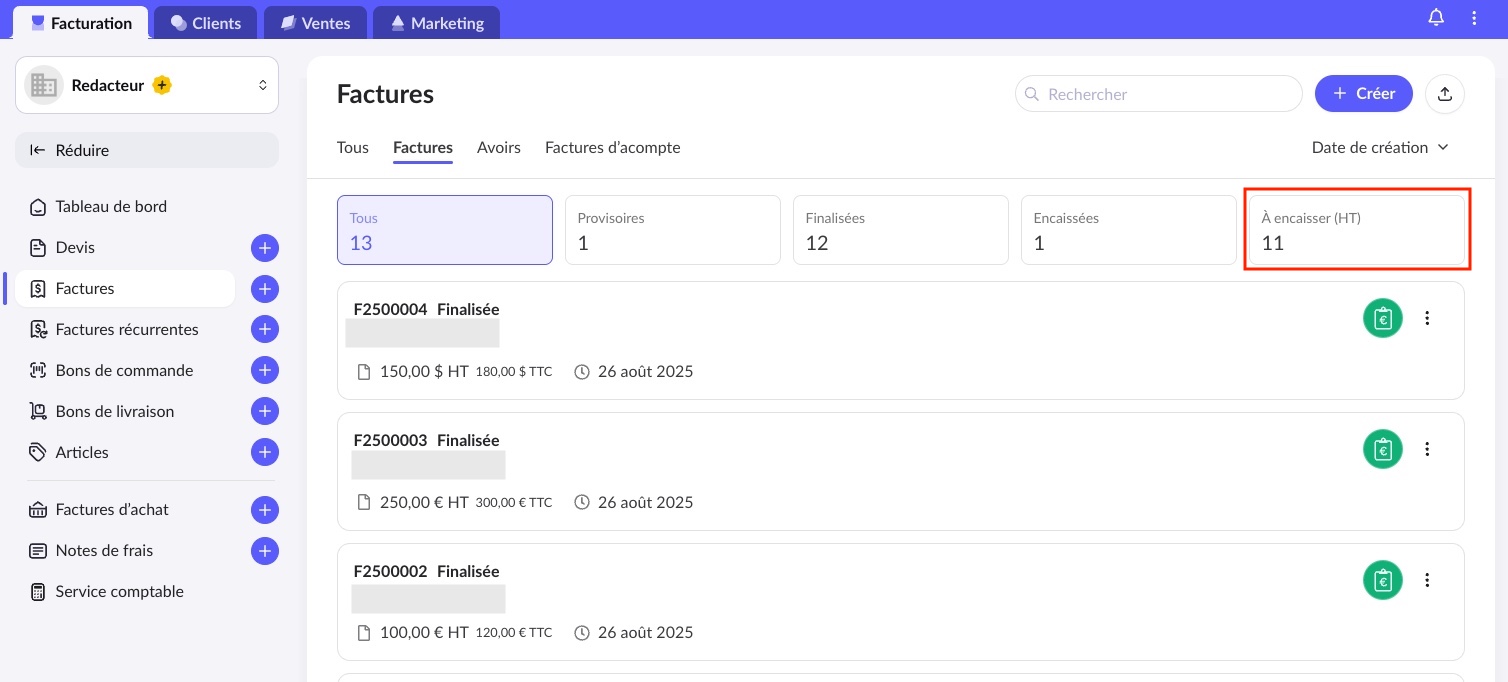
Task: Switch to the Ventes top tab
Action: [x=315, y=23]
